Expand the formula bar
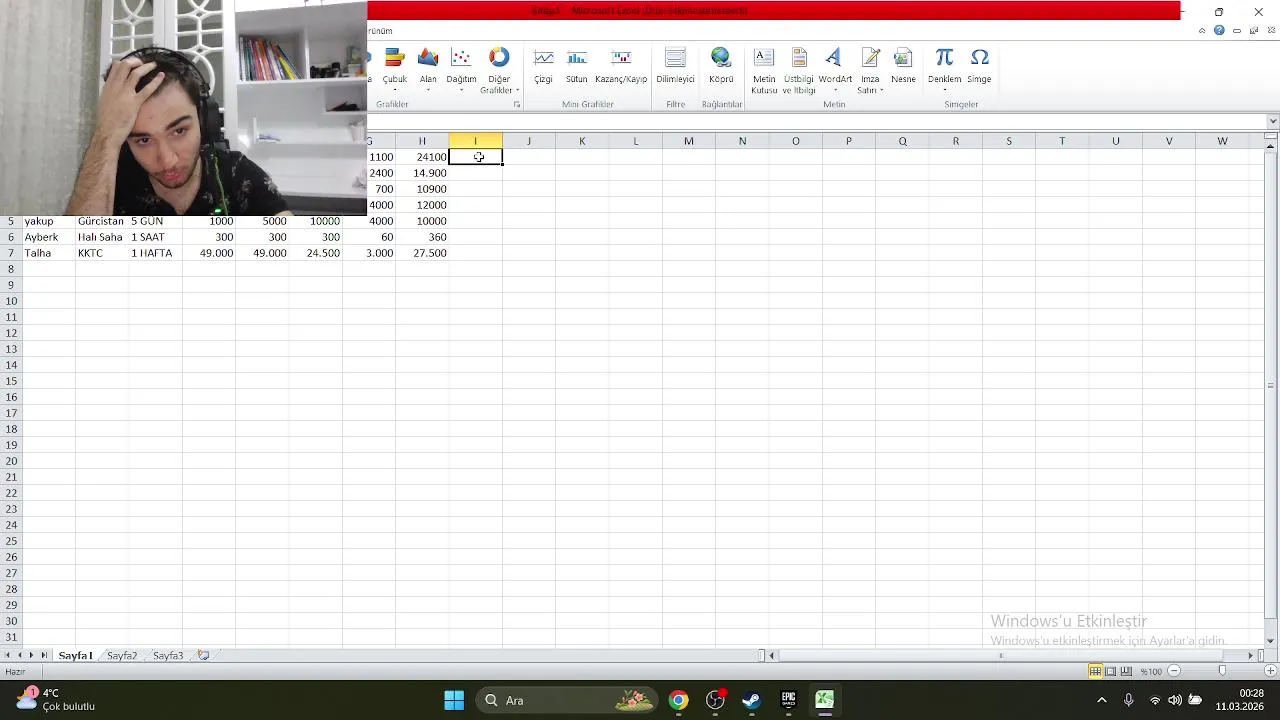The width and height of the screenshot is (1280, 720). tap(1272, 122)
